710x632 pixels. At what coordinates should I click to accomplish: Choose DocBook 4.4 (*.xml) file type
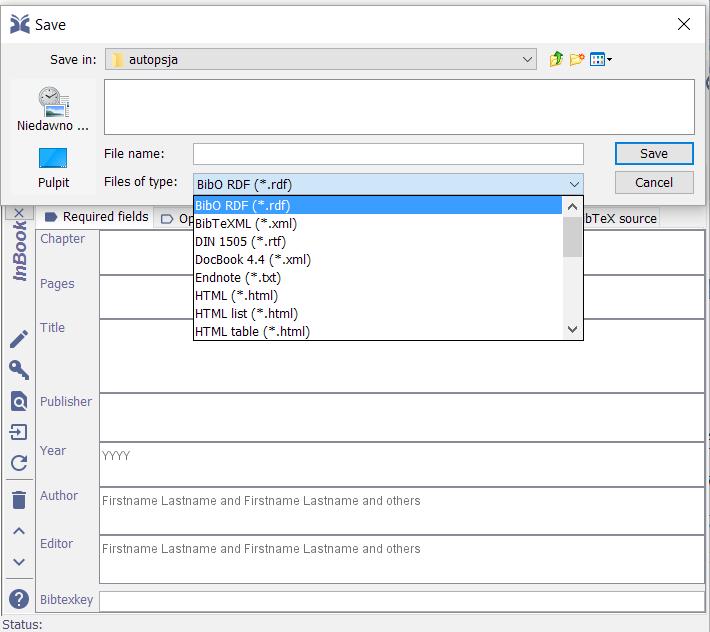(x=378, y=260)
